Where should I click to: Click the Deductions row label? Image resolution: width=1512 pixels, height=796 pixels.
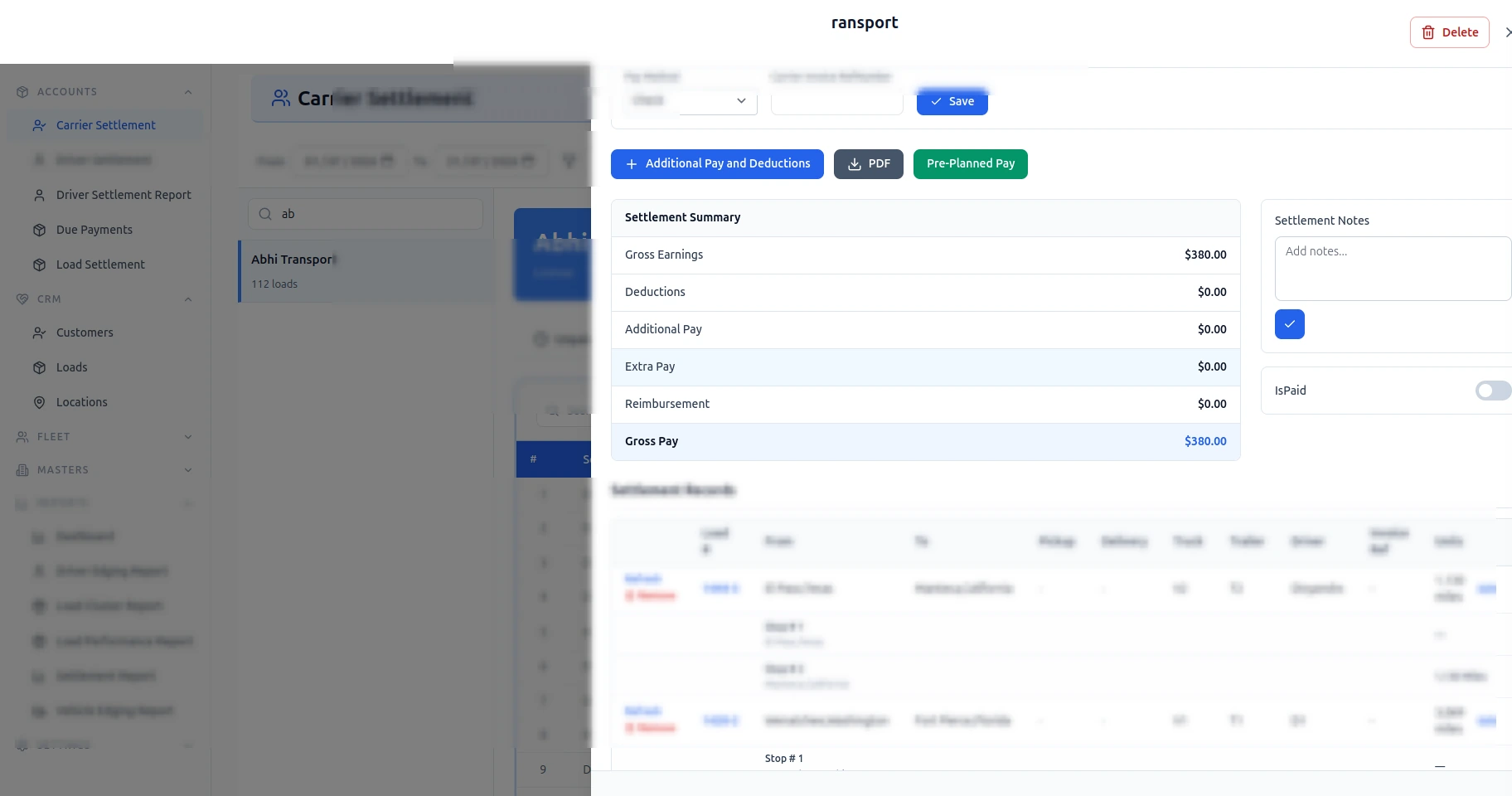(x=655, y=292)
